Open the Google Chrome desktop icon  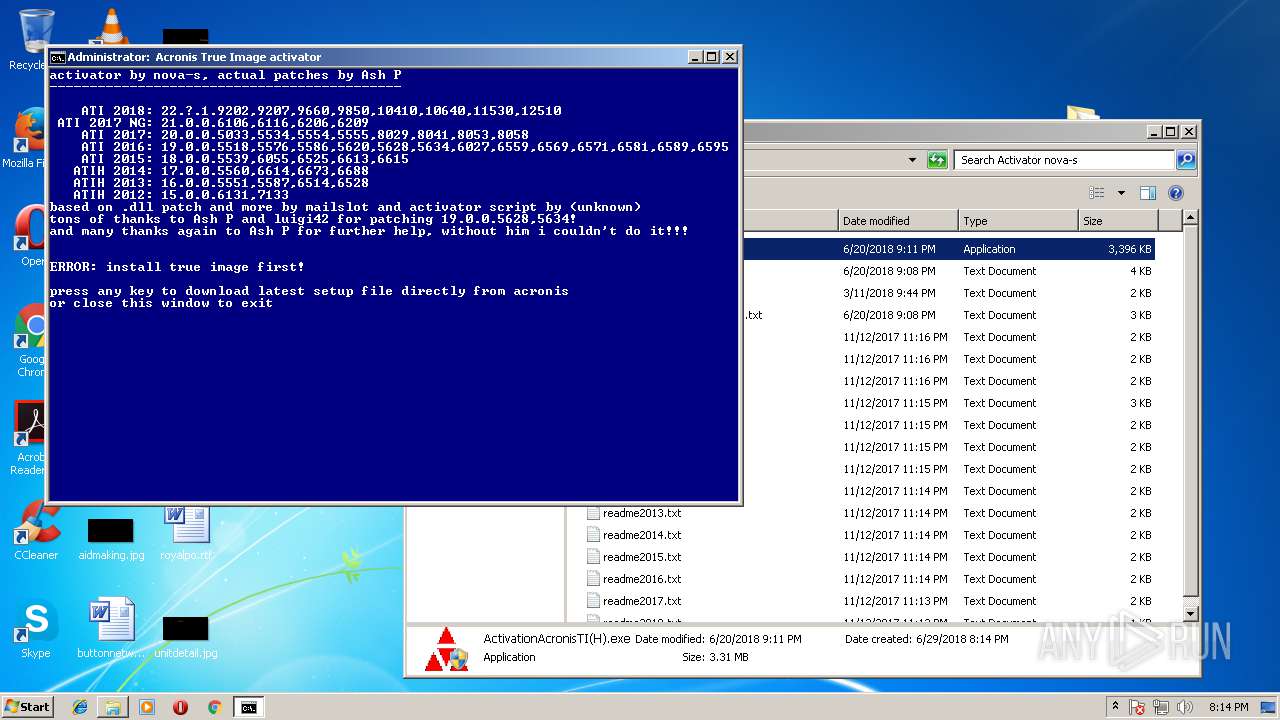coord(32,340)
